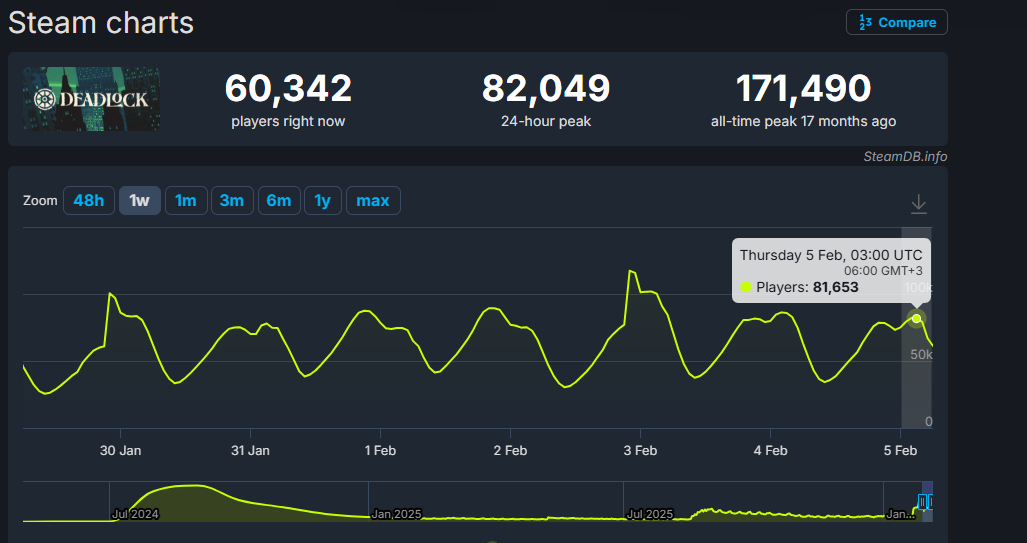Click the 171,490 all-time peak value
1027x543 pixels.
(x=804, y=88)
